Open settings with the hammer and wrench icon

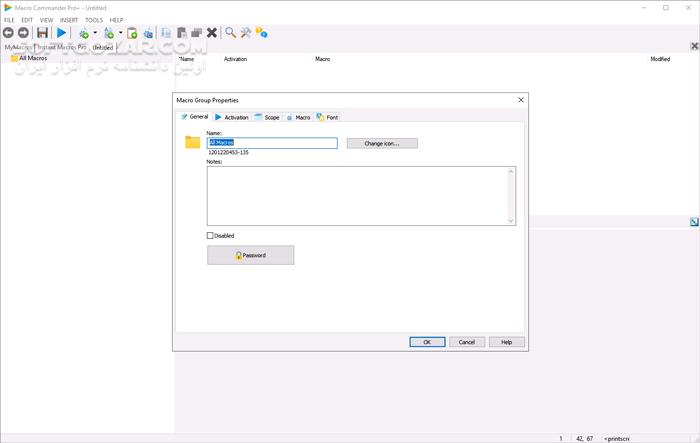(246, 33)
